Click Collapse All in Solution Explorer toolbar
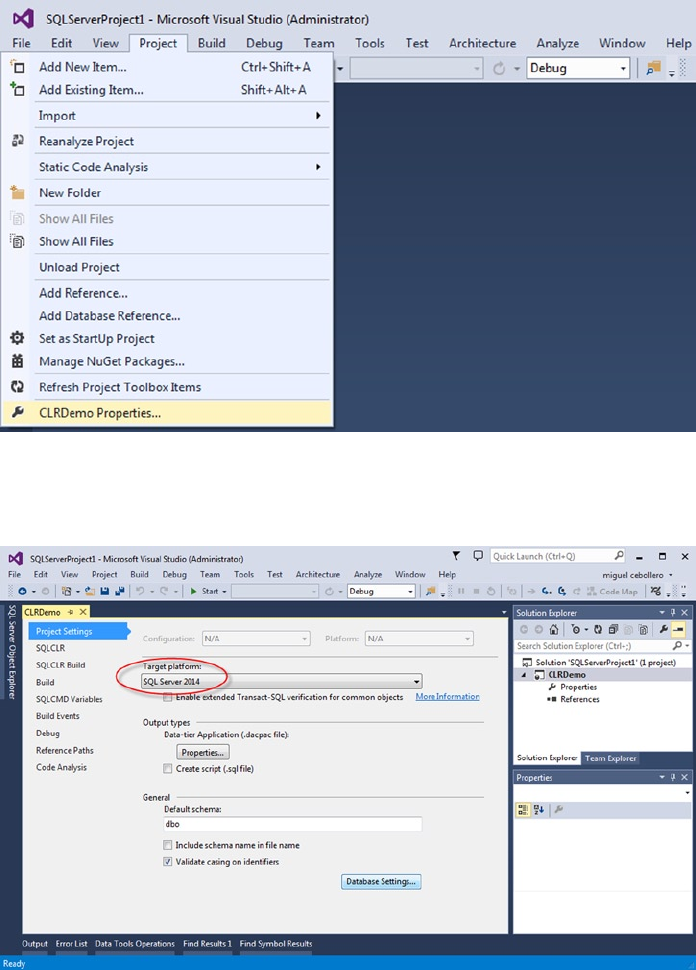Screen dimensions: 696x970 (x=613, y=629)
